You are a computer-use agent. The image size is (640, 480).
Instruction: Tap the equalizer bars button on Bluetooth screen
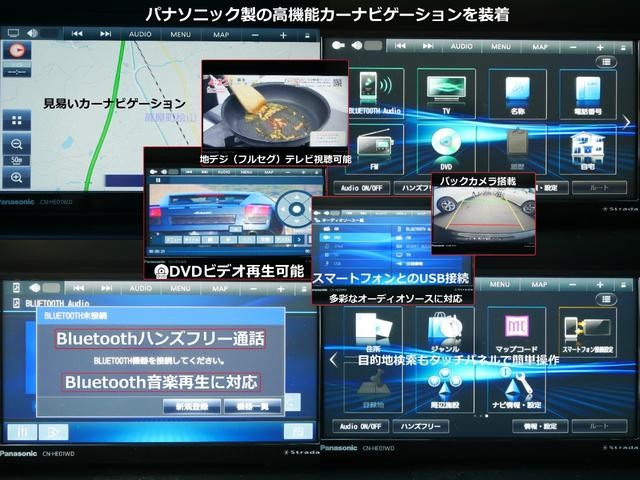(x=22, y=432)
